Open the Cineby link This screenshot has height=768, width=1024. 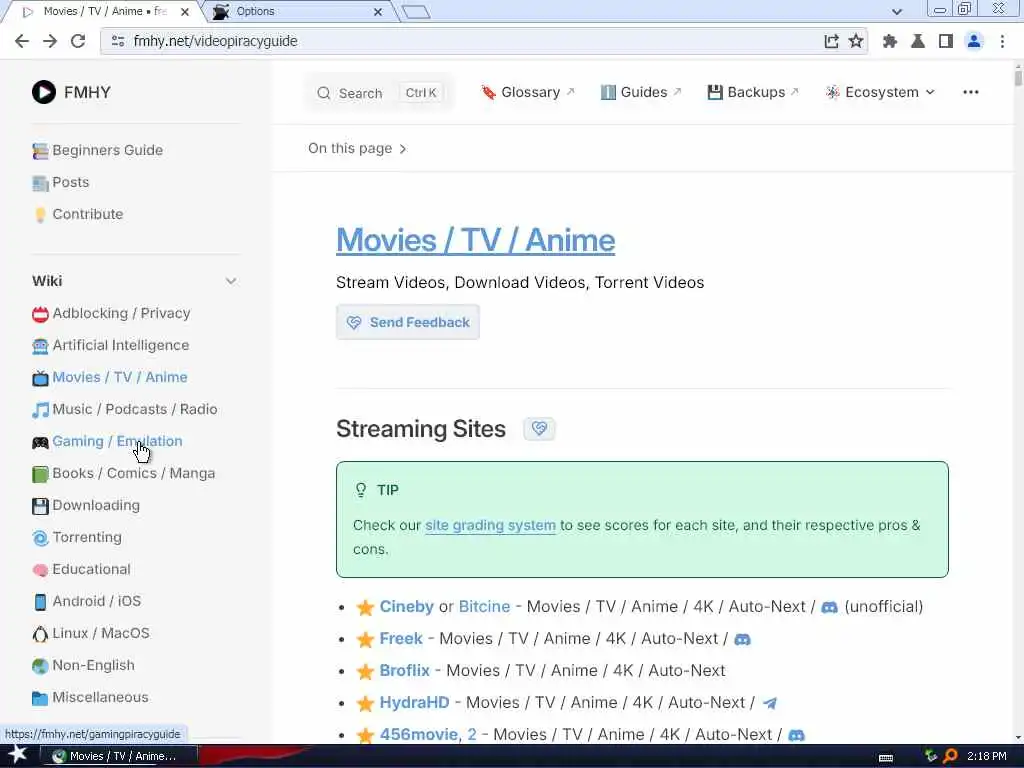pos(406,607)
